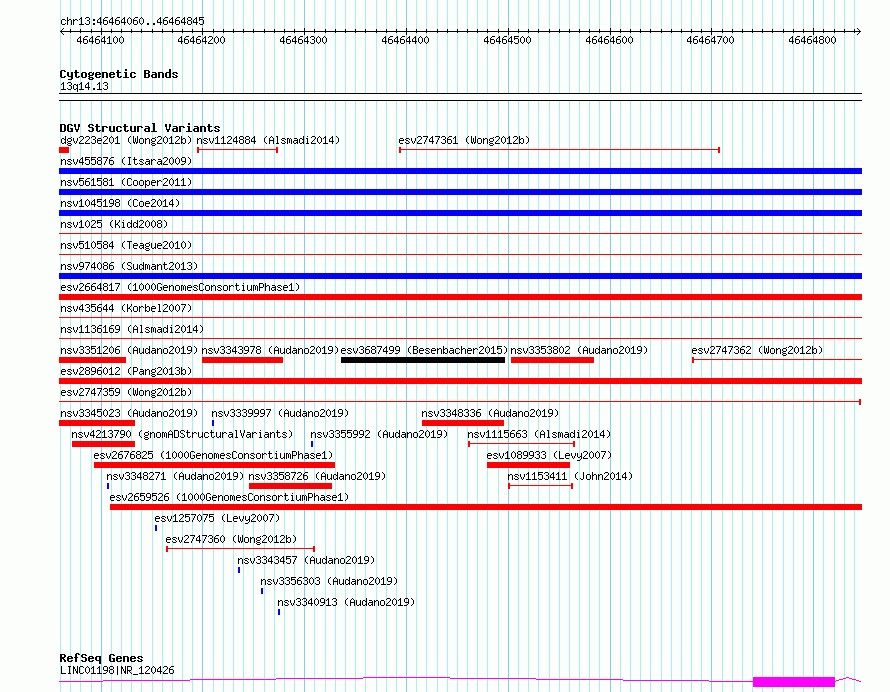The image size is (890, 692).
Task: Click esv2896012 (Pang2013b) label
Action: pyautogui.click(x=126, y=371)
